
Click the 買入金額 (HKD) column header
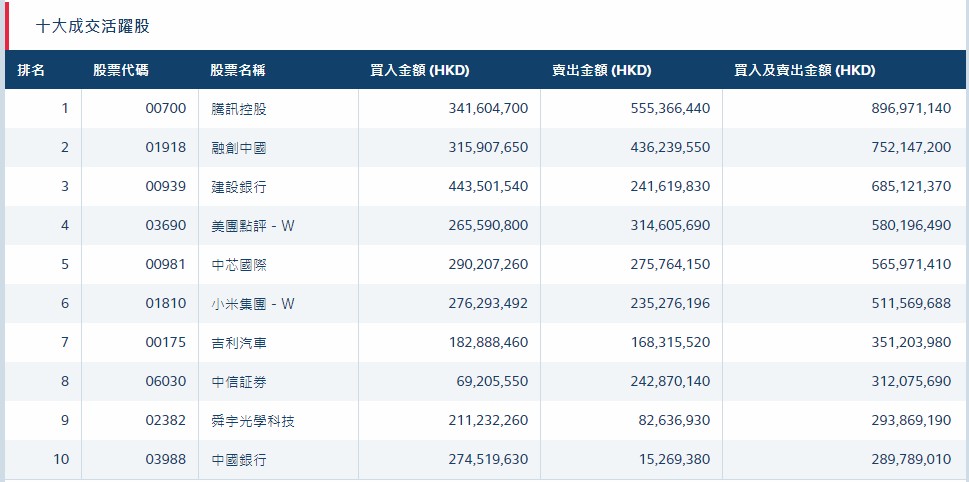point(420,70)
